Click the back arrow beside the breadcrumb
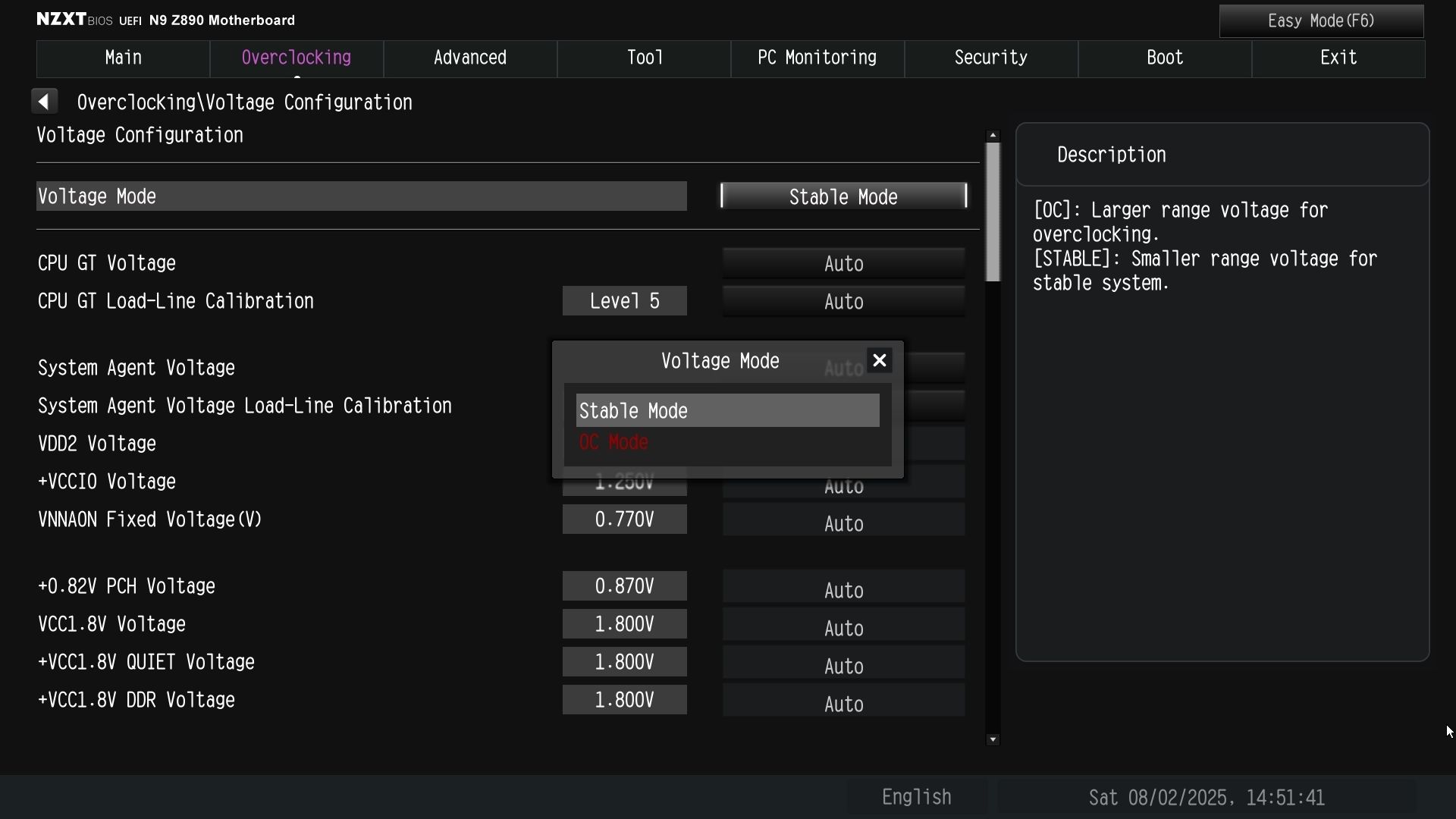 pos(45,102)
